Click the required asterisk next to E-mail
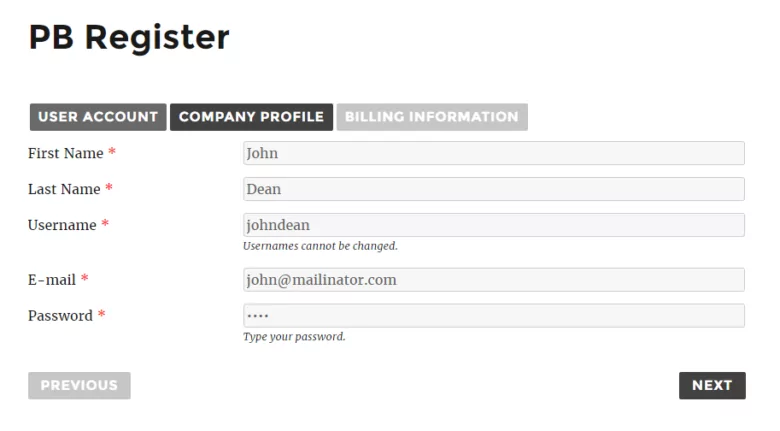The width and height of the screenshot is (780, 431). point(85,280)
